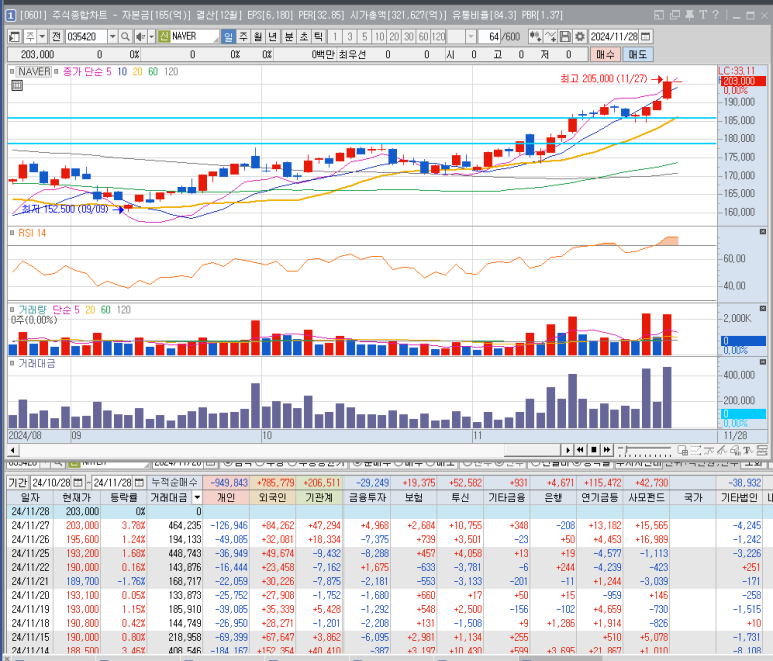Click the 035420 stock code field

click(86, 36)
